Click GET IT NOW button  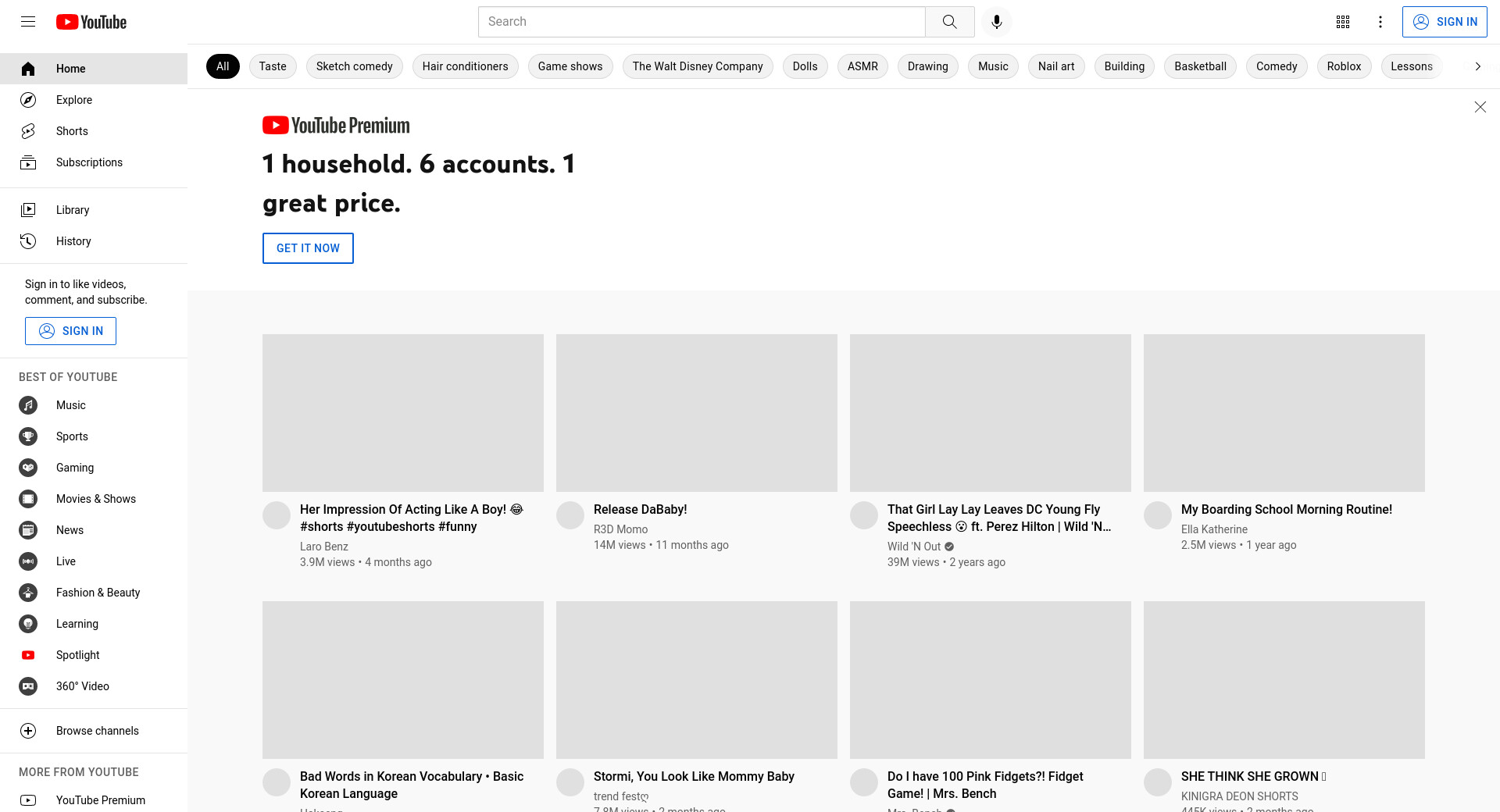tap(308, 248)
